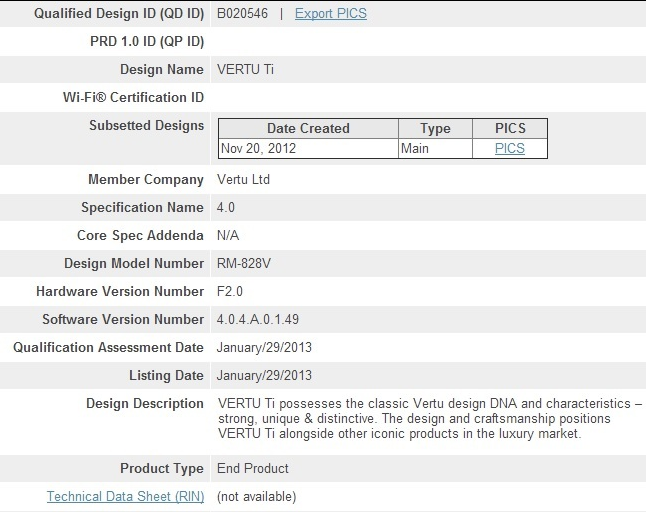Select the hardware version F2.0
Image resolution: width=646 pixels, height=512 pixels.
pos(230,291)
